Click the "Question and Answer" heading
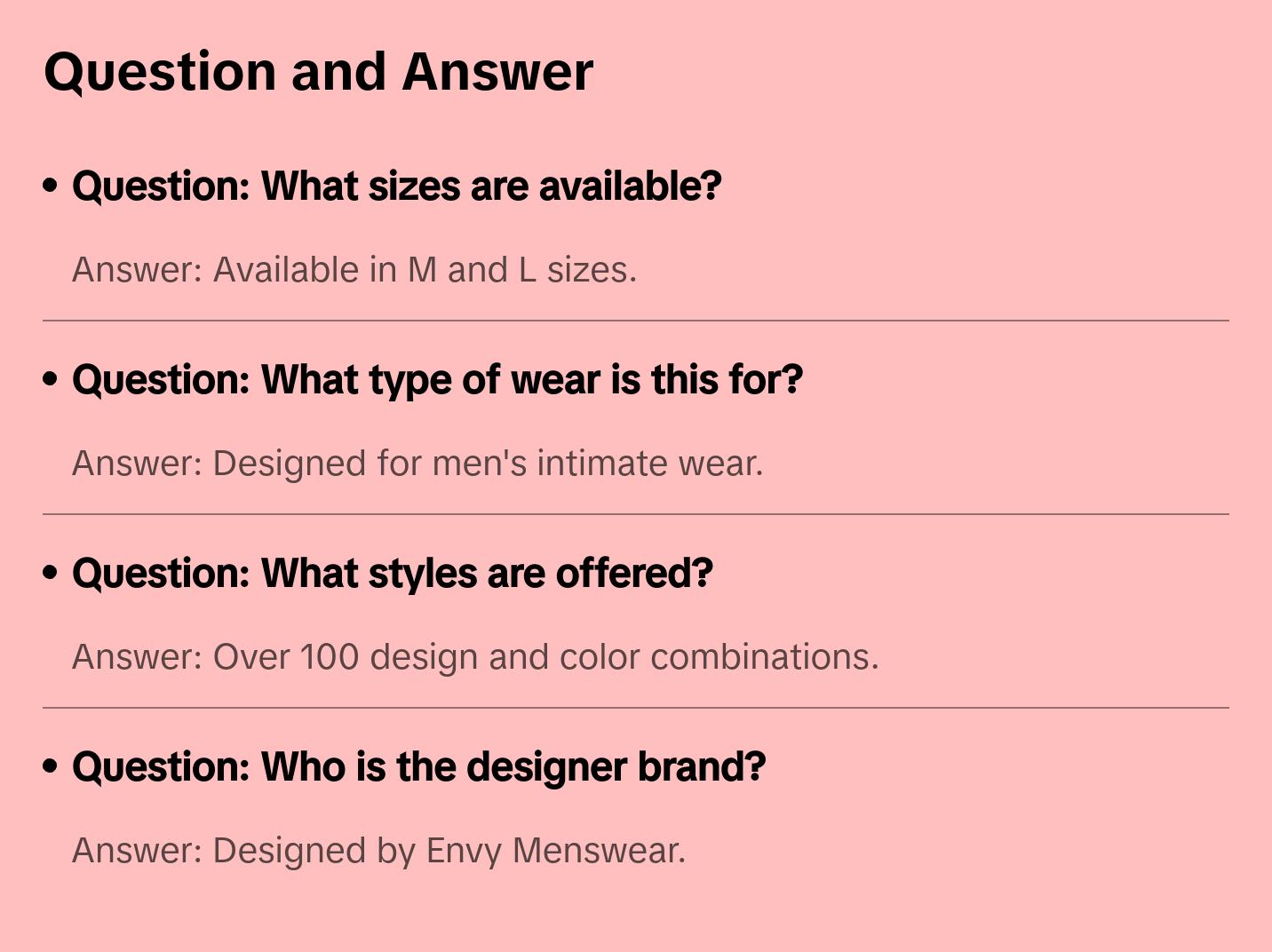The height and width of the screenshot is (952, 1272). point(318,72)
